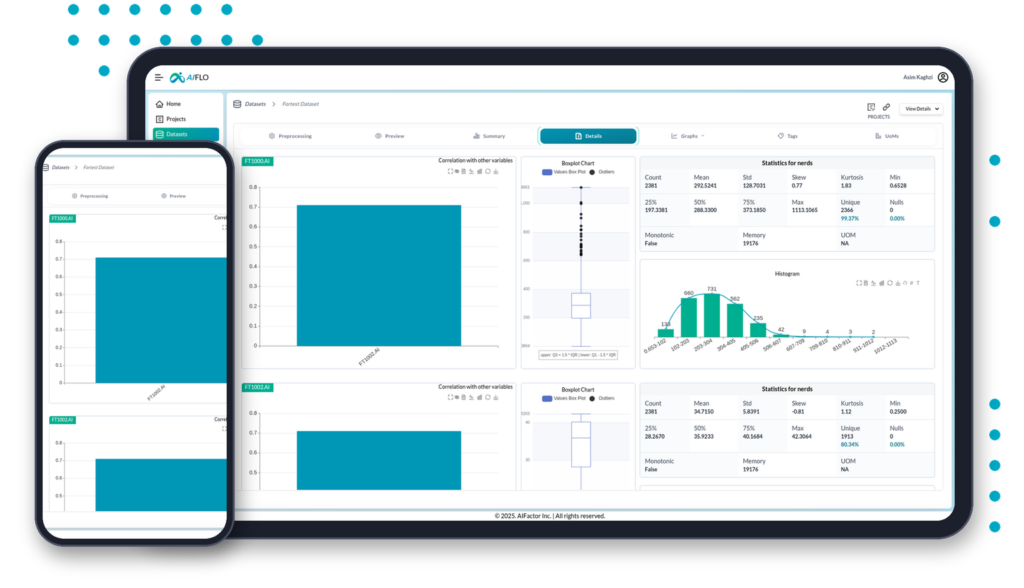Click the fullscreen icon in the Histogram toolbar

pos(859,283)
